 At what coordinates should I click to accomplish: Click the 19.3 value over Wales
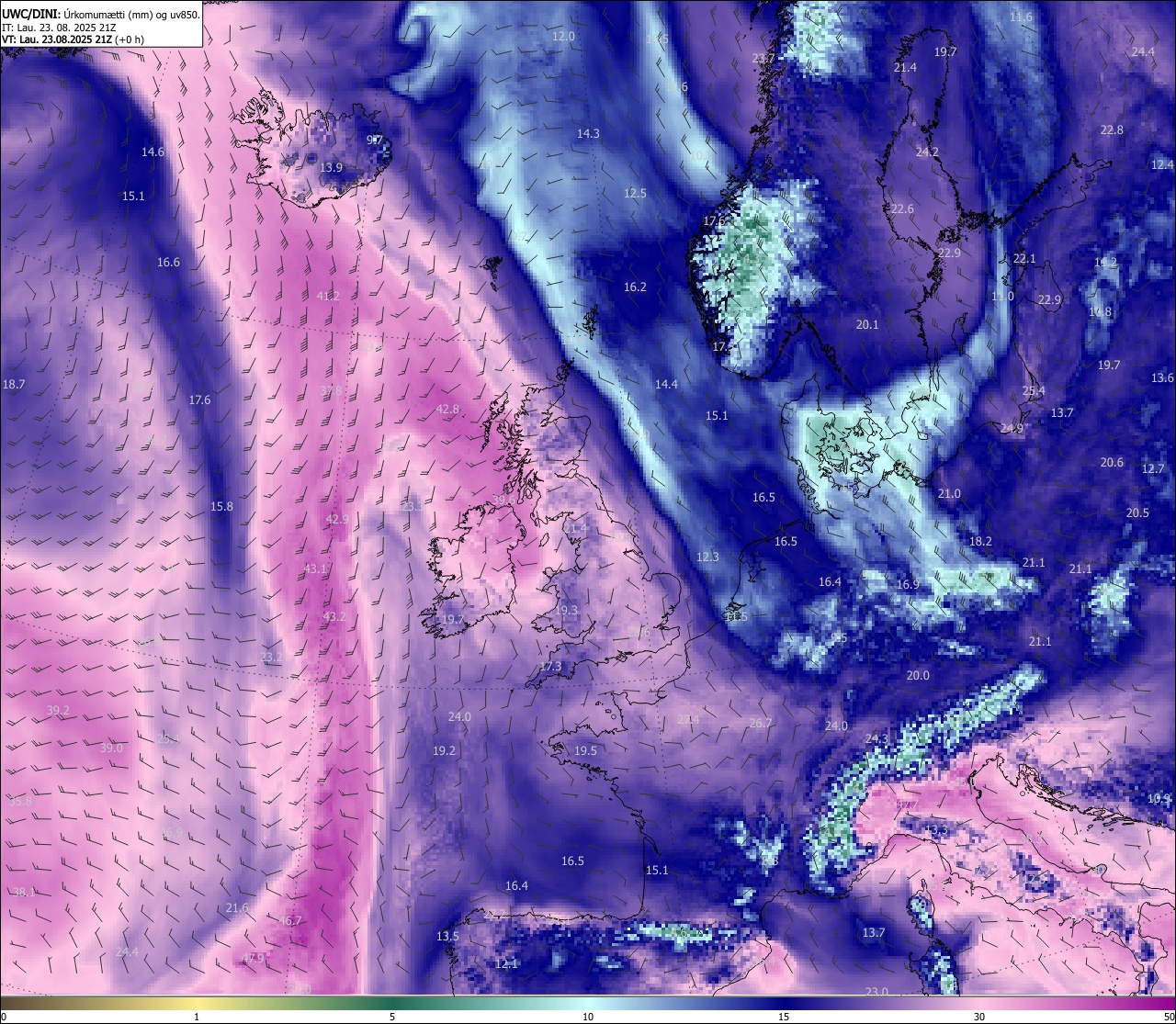(x=567, y=610)
